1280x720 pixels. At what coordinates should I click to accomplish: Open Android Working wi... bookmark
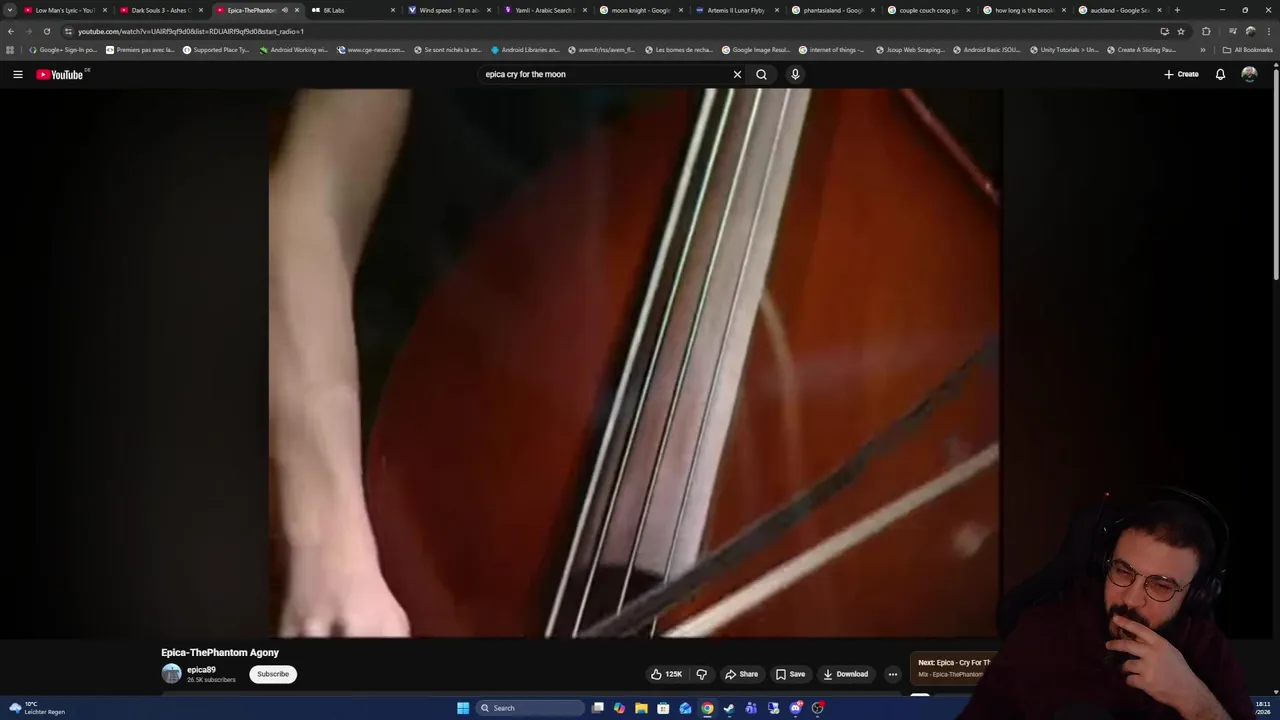[x=294, y=49]
